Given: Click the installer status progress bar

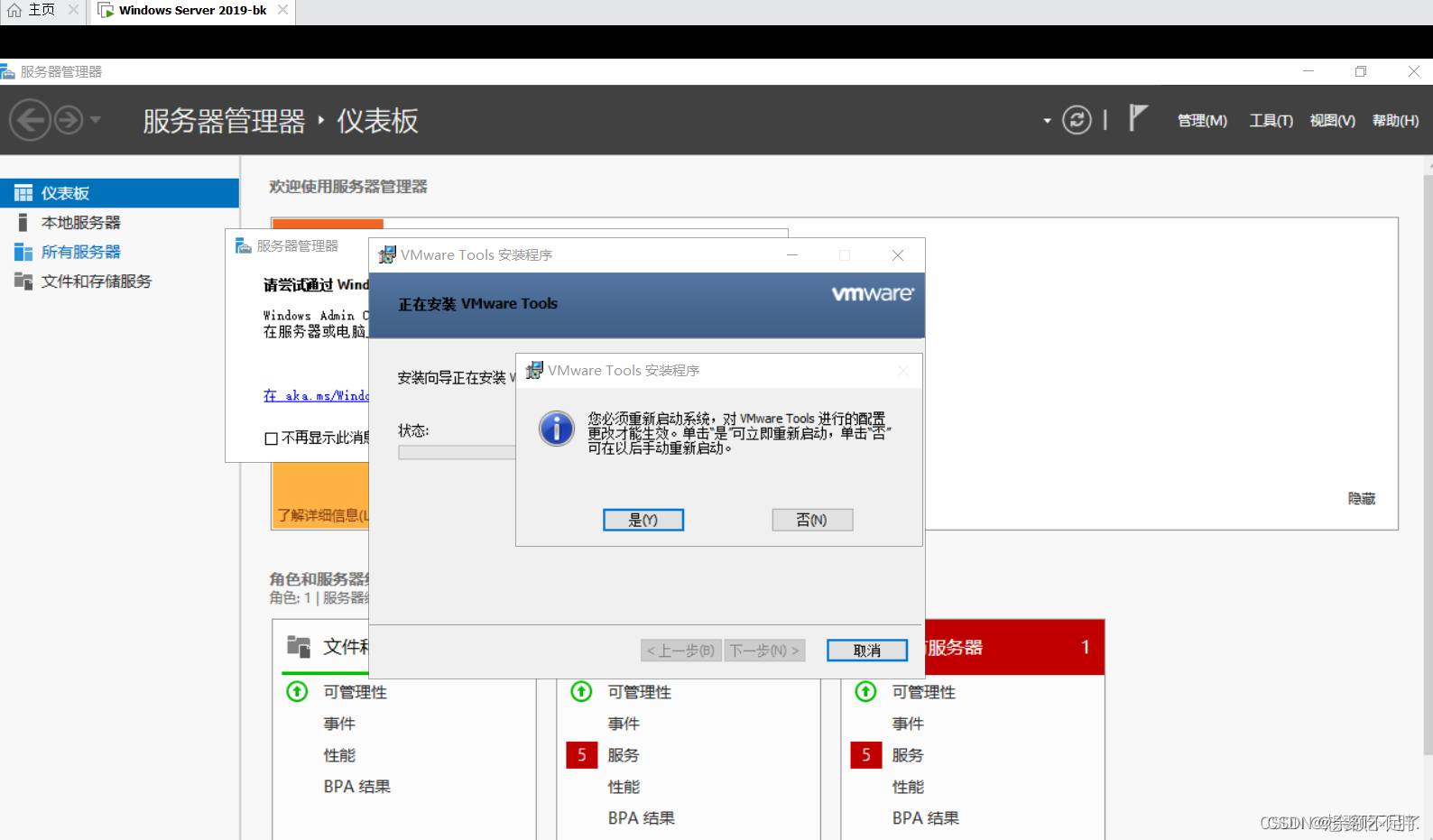Looking at the screenshot, I should 457,452.
